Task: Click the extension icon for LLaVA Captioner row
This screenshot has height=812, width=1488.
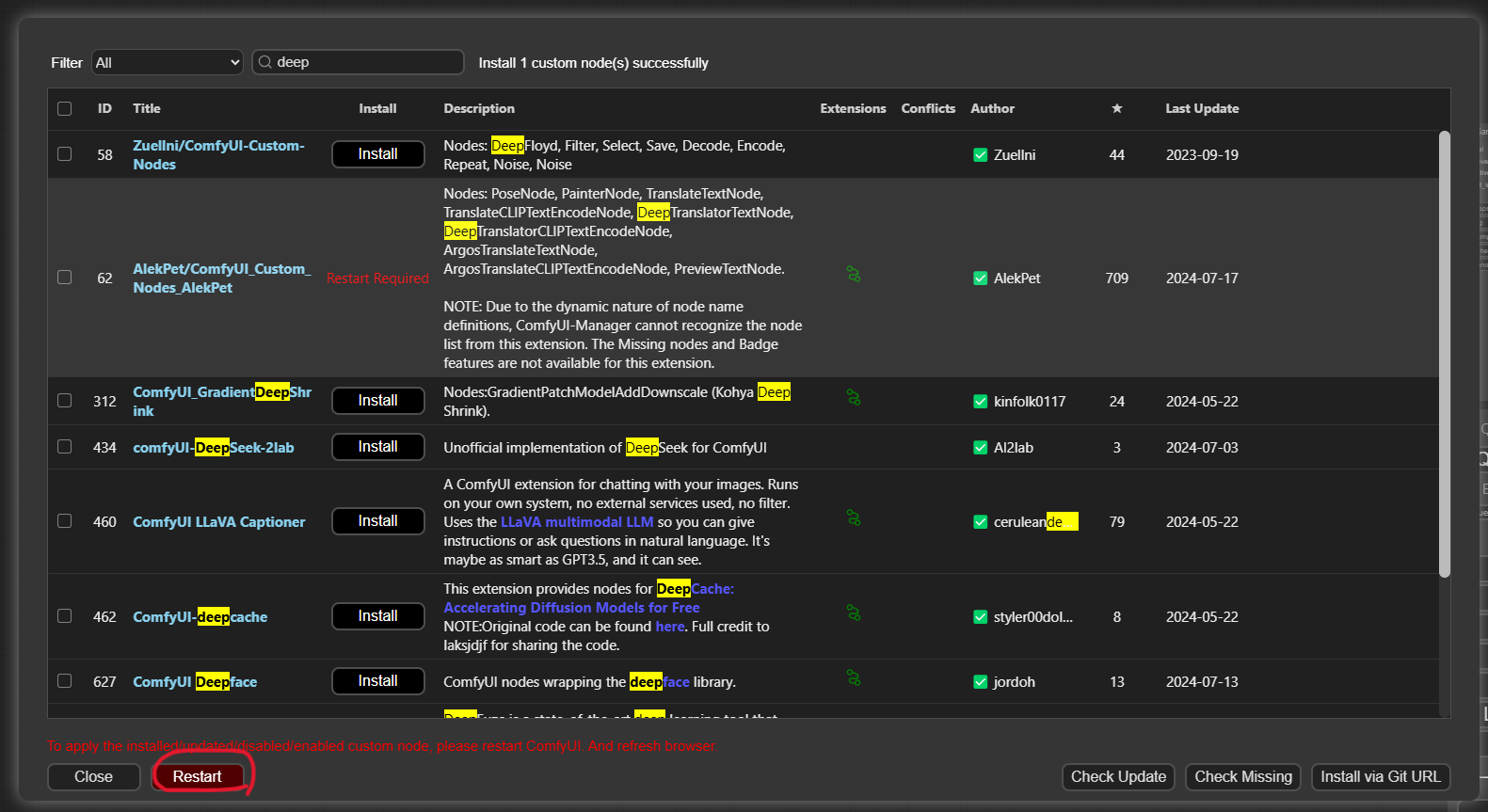Action: [854, 518]
